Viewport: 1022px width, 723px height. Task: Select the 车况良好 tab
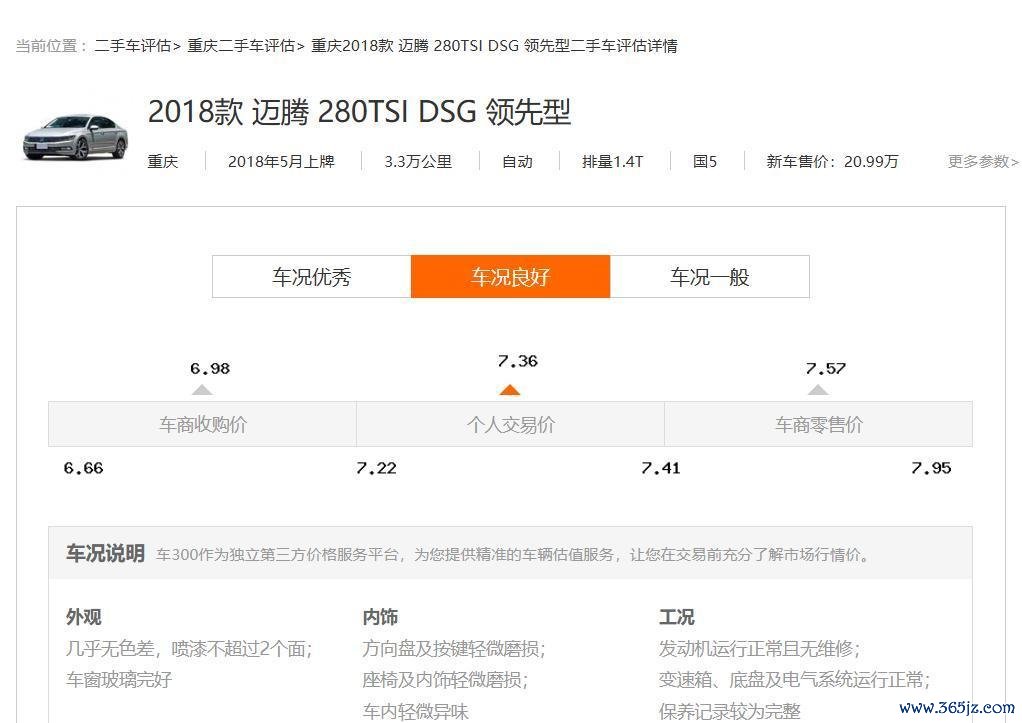click(510, 277)
